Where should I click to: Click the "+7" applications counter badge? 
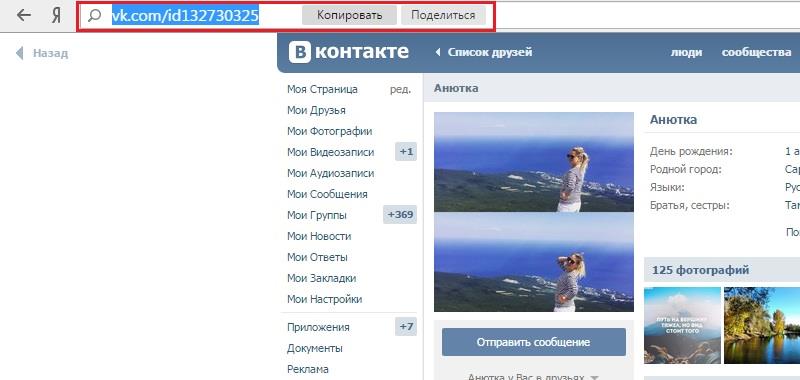click(x=406, y=327)
